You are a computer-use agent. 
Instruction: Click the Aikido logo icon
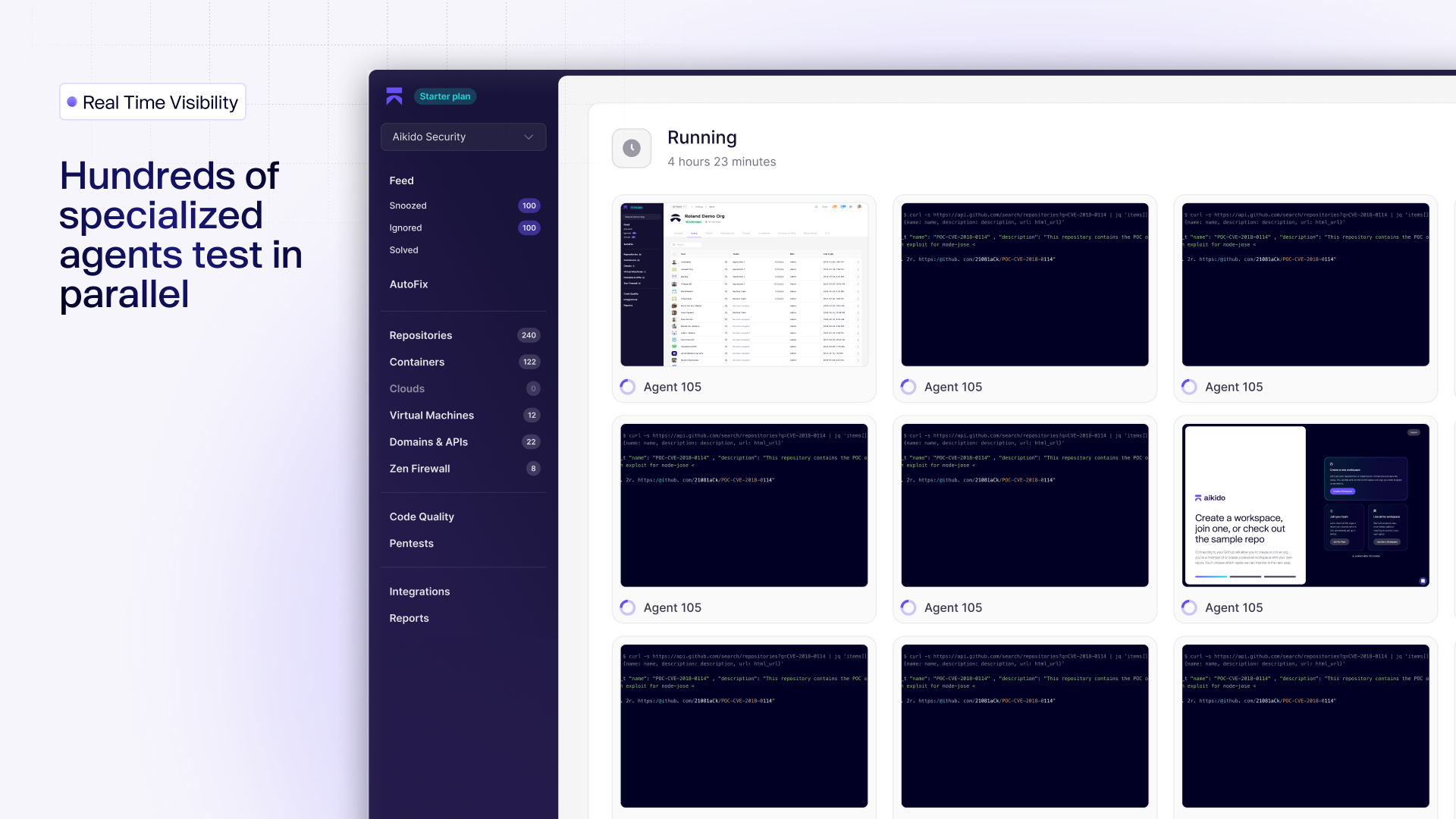pyautogui.click(x=394, y=96)
